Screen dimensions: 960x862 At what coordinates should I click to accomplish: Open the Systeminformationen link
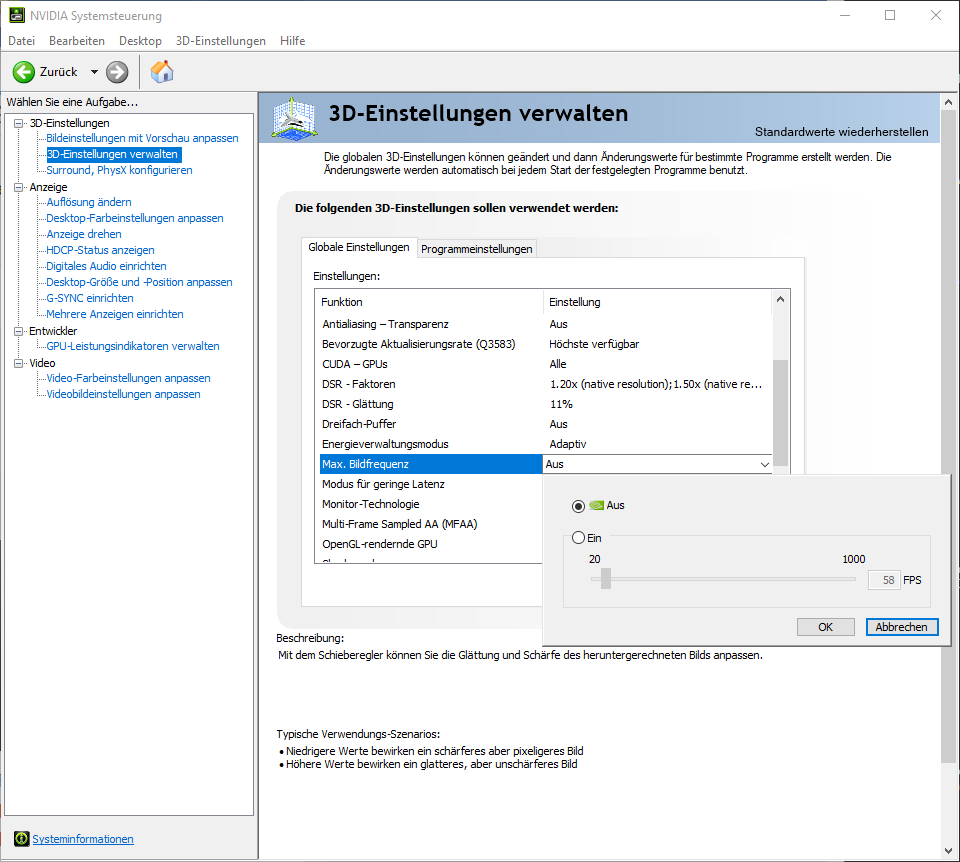point(83,839)
